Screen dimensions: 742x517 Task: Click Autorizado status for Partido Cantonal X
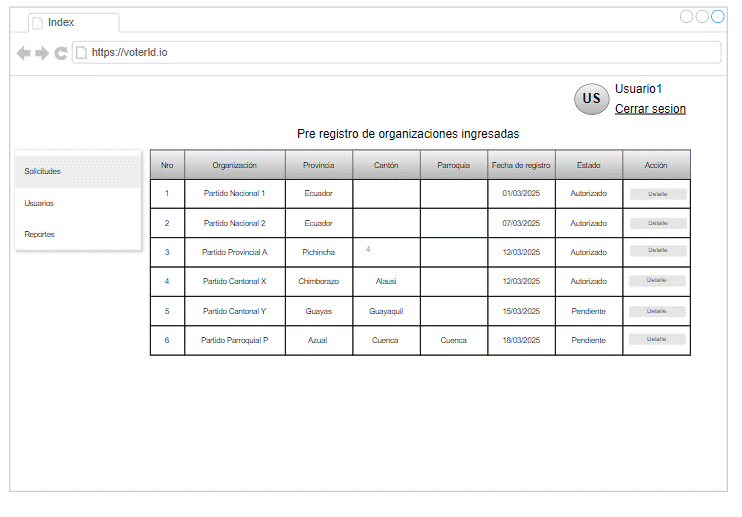tap(589, 281)
